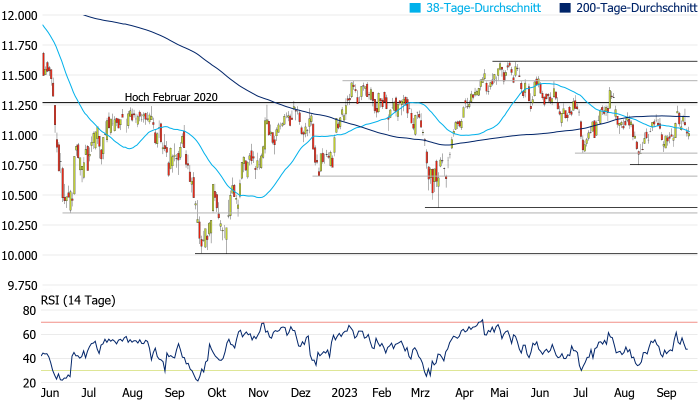Click the Nov month on time axis

pos(259,393)
